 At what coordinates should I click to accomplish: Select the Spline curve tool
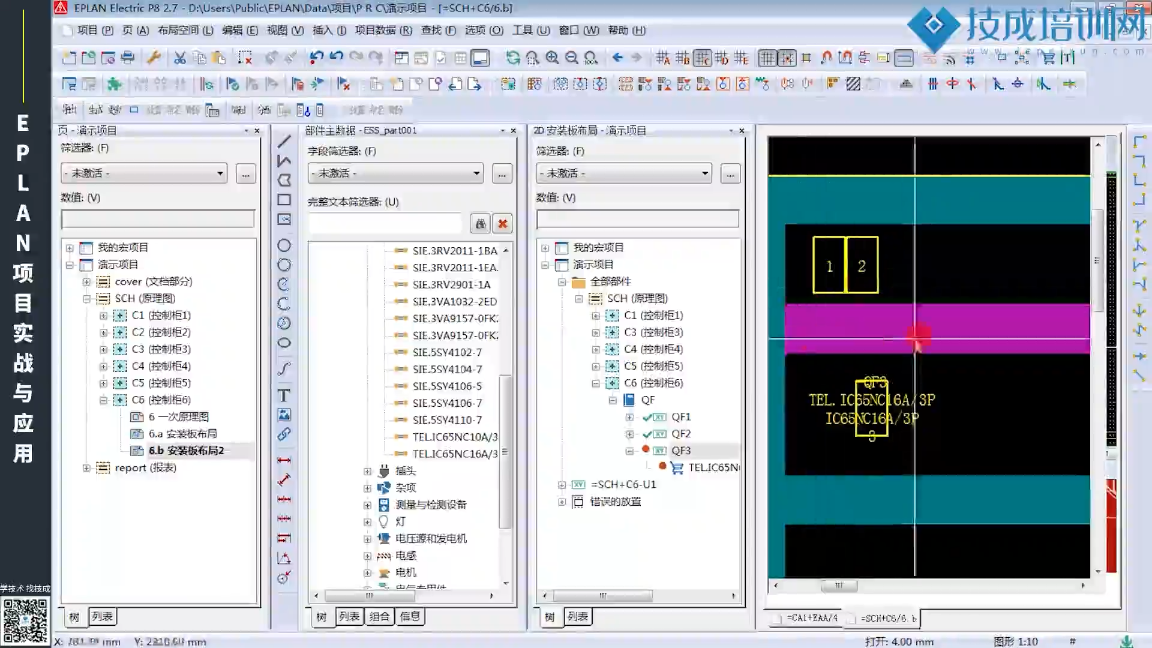(284, 368)
